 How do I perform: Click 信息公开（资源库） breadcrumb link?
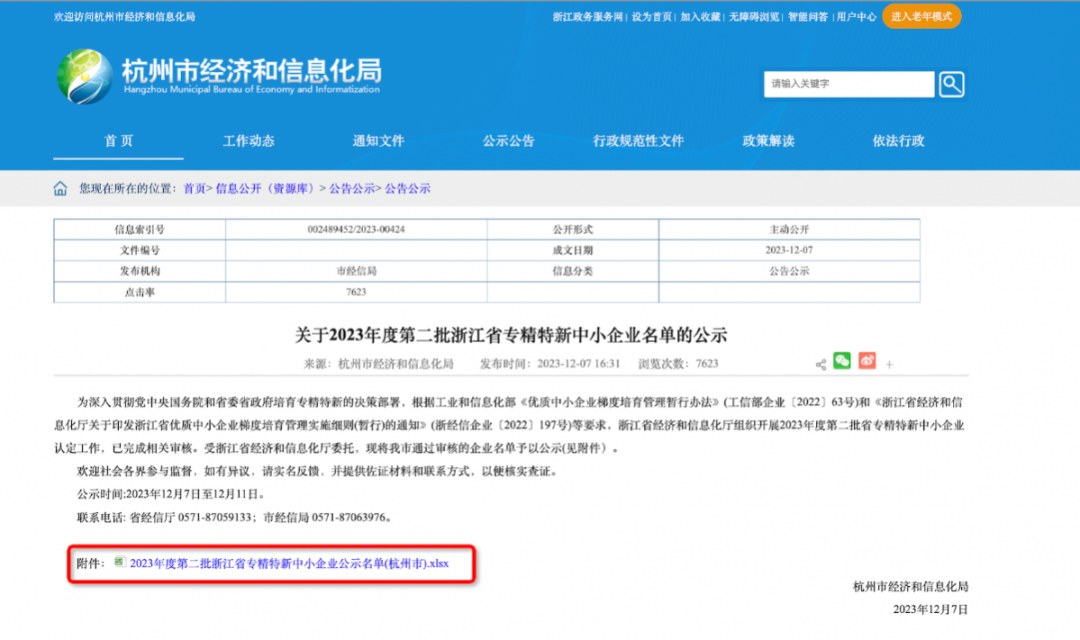tap(265, 188)
